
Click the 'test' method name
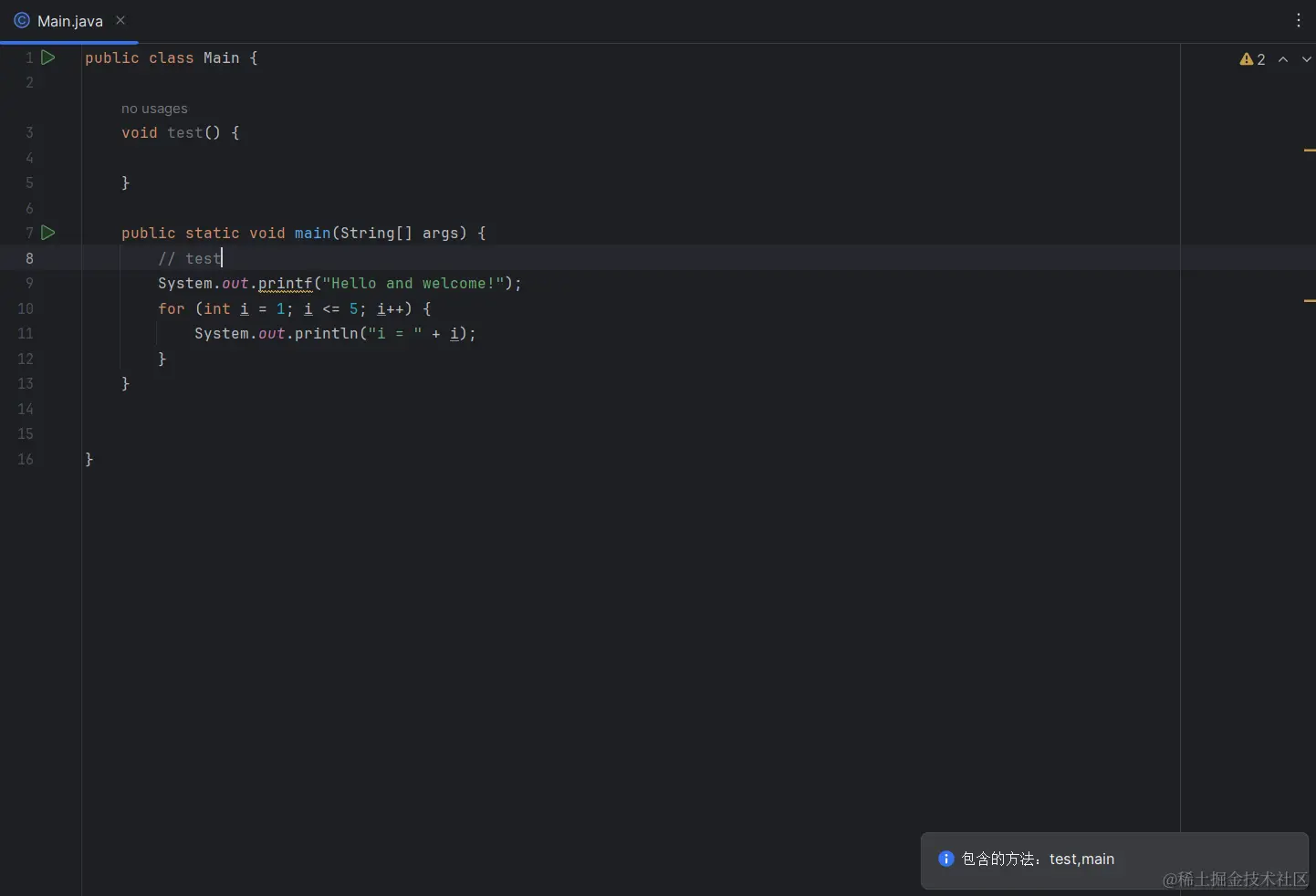pos(185,133)
